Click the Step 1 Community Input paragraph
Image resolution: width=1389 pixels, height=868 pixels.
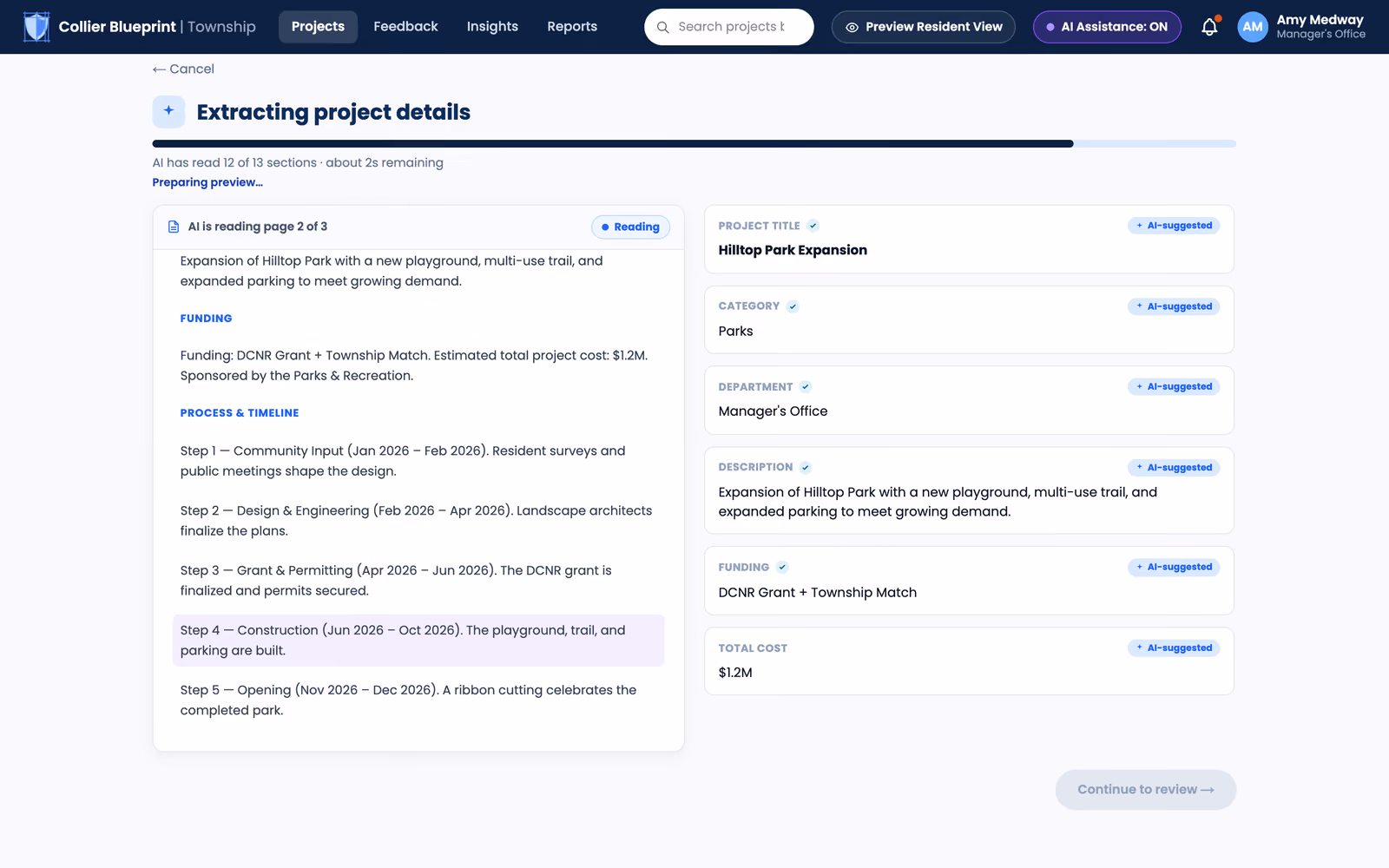(x=403, y=461)
